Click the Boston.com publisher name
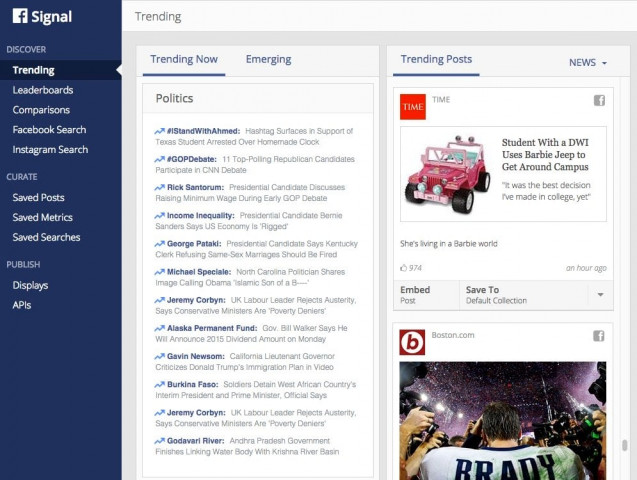 coord(453,335)
